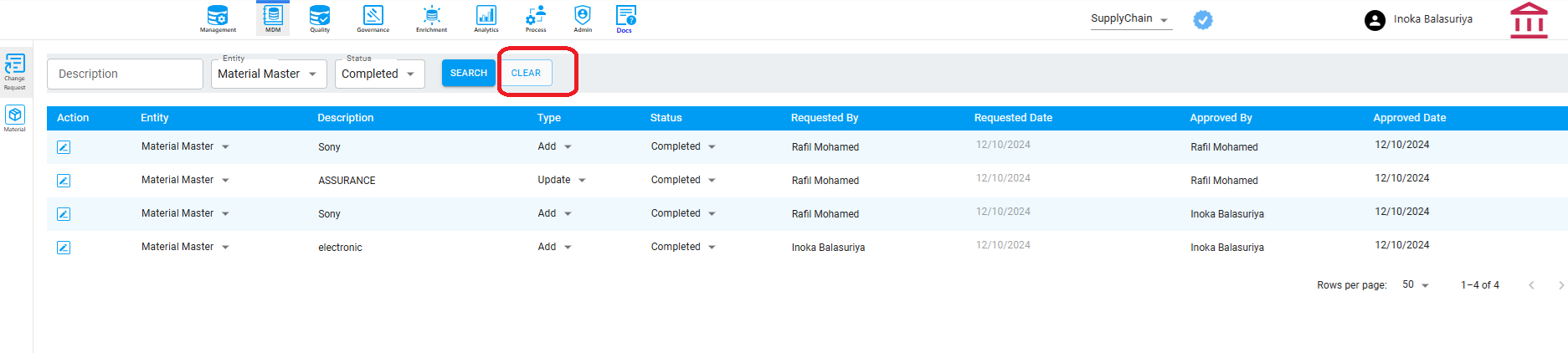
Task: Select the MDM module icon
Action: click(x=273, y=18)
